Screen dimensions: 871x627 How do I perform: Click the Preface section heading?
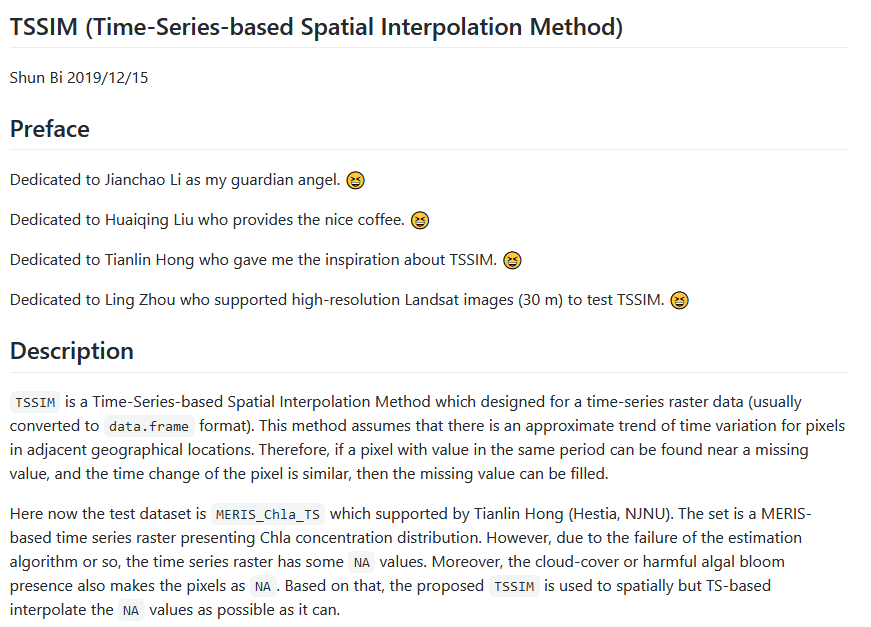50,129
